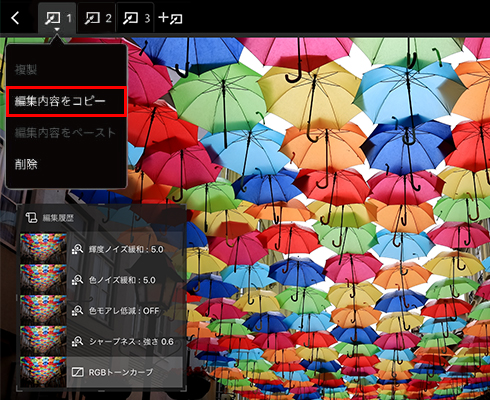The image size is (490, 400).
Task: Choose 複製 from the version menu
Action: (25, 70)
